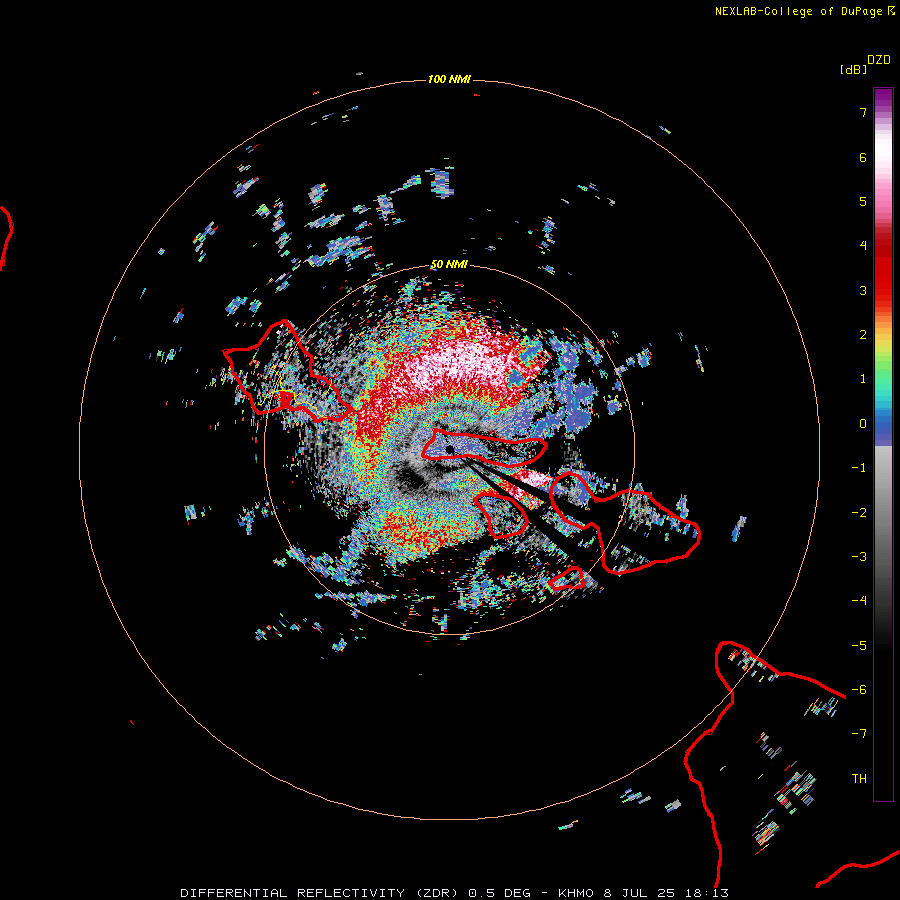Click the 1 value on the dB scale
Viewport: 900px width, 900px height.
click(x=863, y=379)
